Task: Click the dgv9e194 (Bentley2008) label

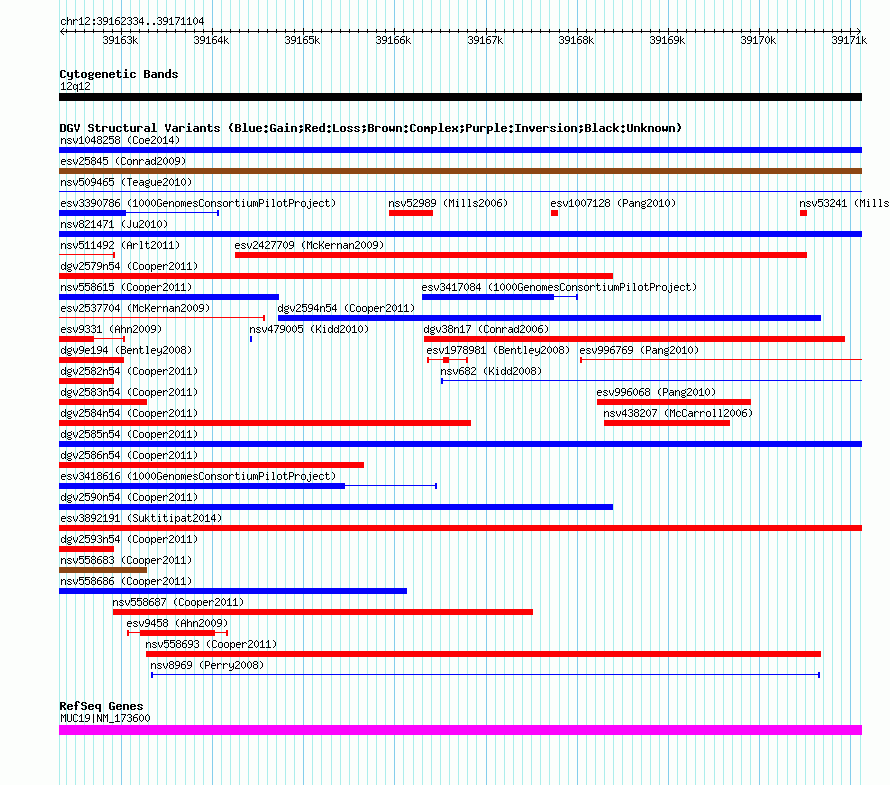Action: (x=126, y=350)
